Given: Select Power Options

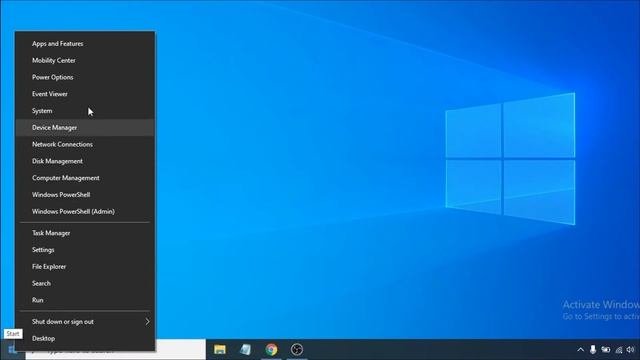Looking at the screenshot, I should point(85,77).
